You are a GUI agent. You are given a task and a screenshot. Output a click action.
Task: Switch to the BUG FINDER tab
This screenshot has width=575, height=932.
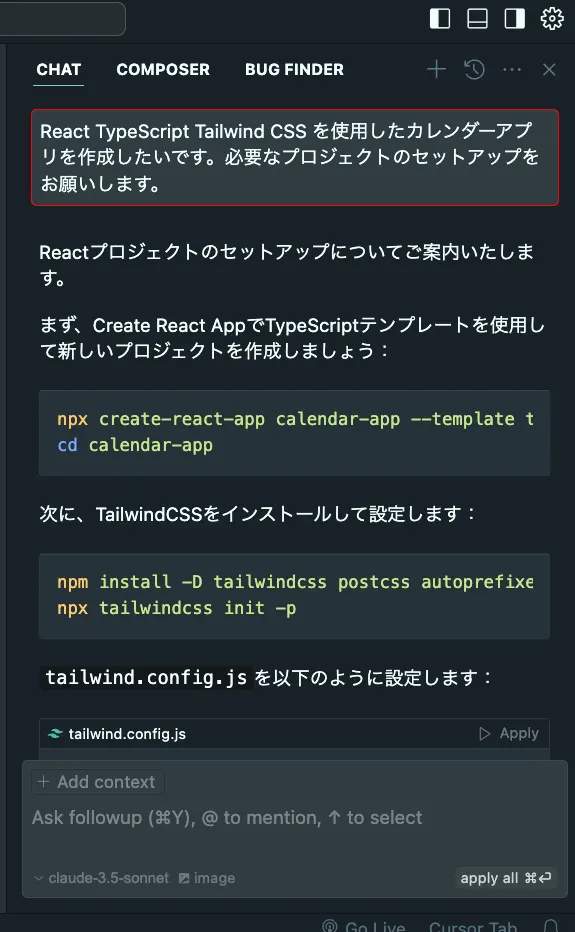click(294, 70)
